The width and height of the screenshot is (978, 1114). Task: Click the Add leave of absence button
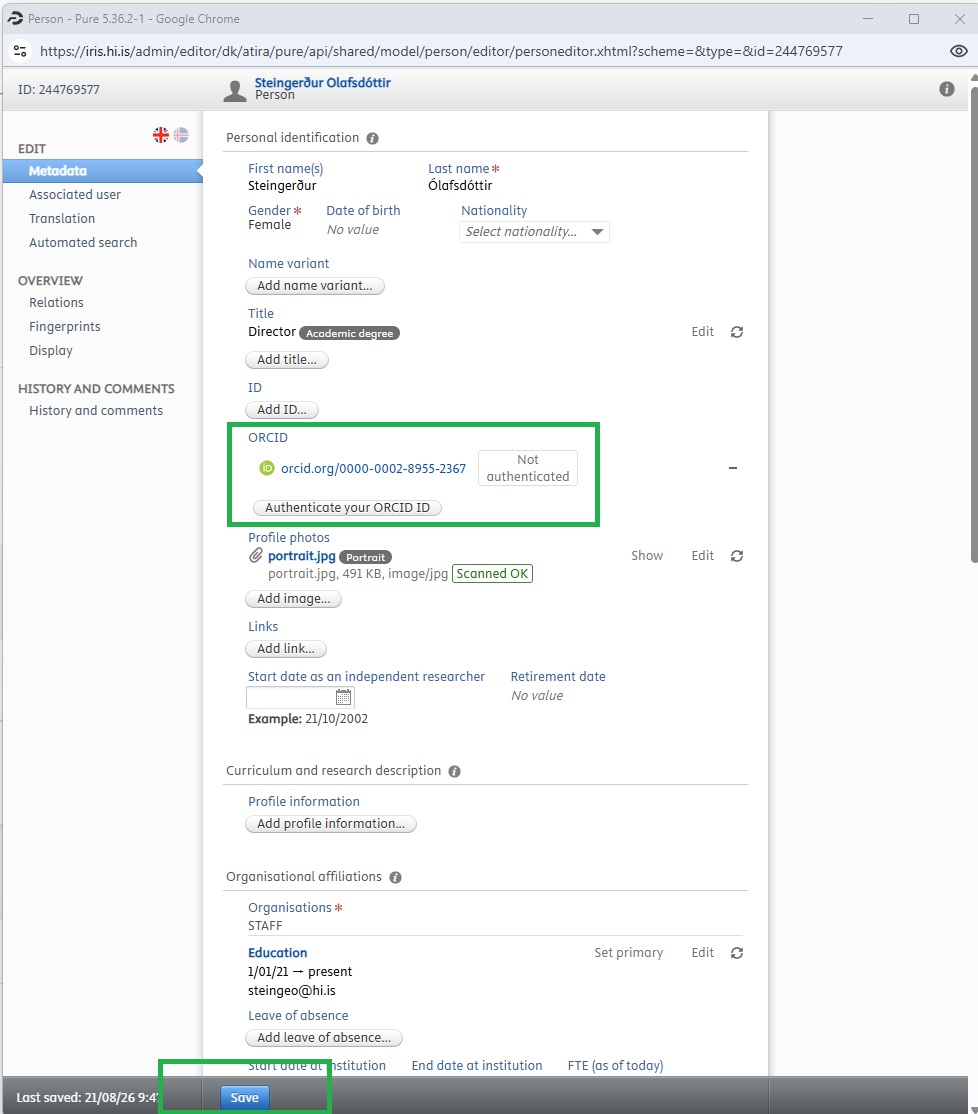point(324,1038)
